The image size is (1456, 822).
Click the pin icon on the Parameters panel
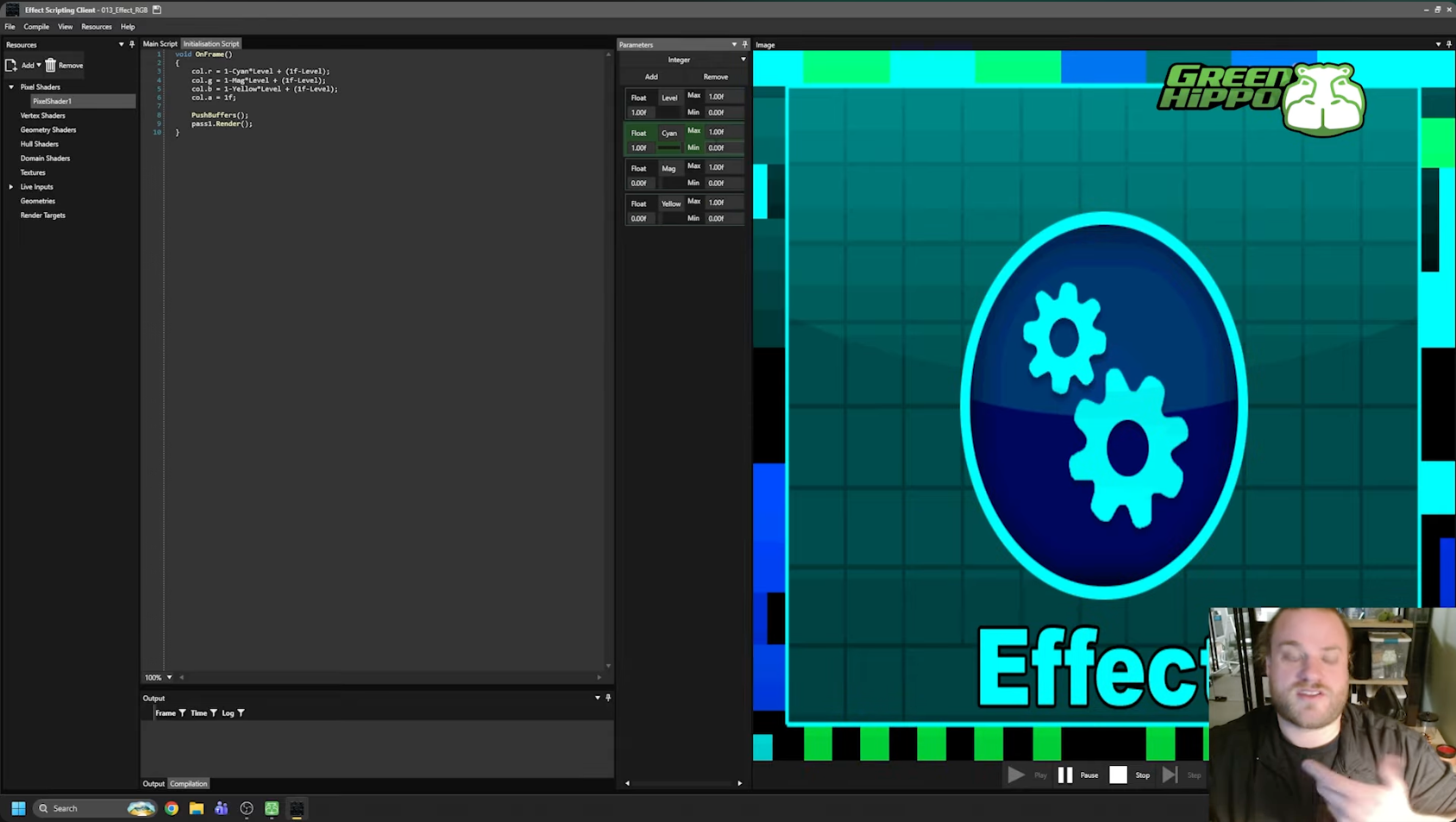point(745,44)
